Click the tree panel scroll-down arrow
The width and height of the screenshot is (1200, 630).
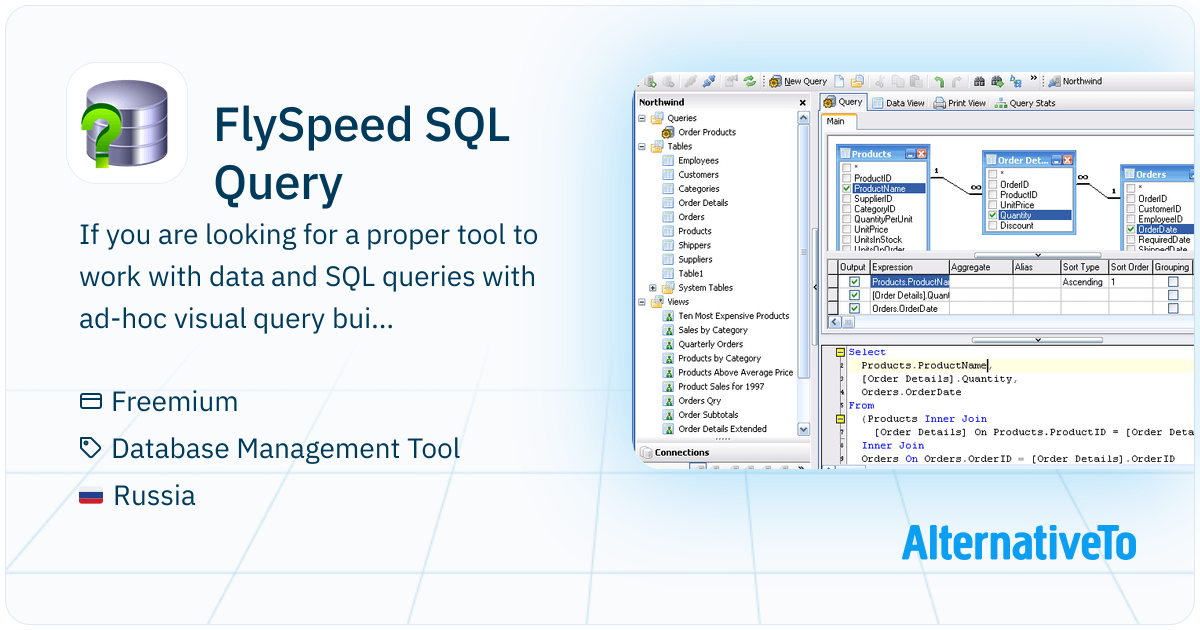coord(803,429)
